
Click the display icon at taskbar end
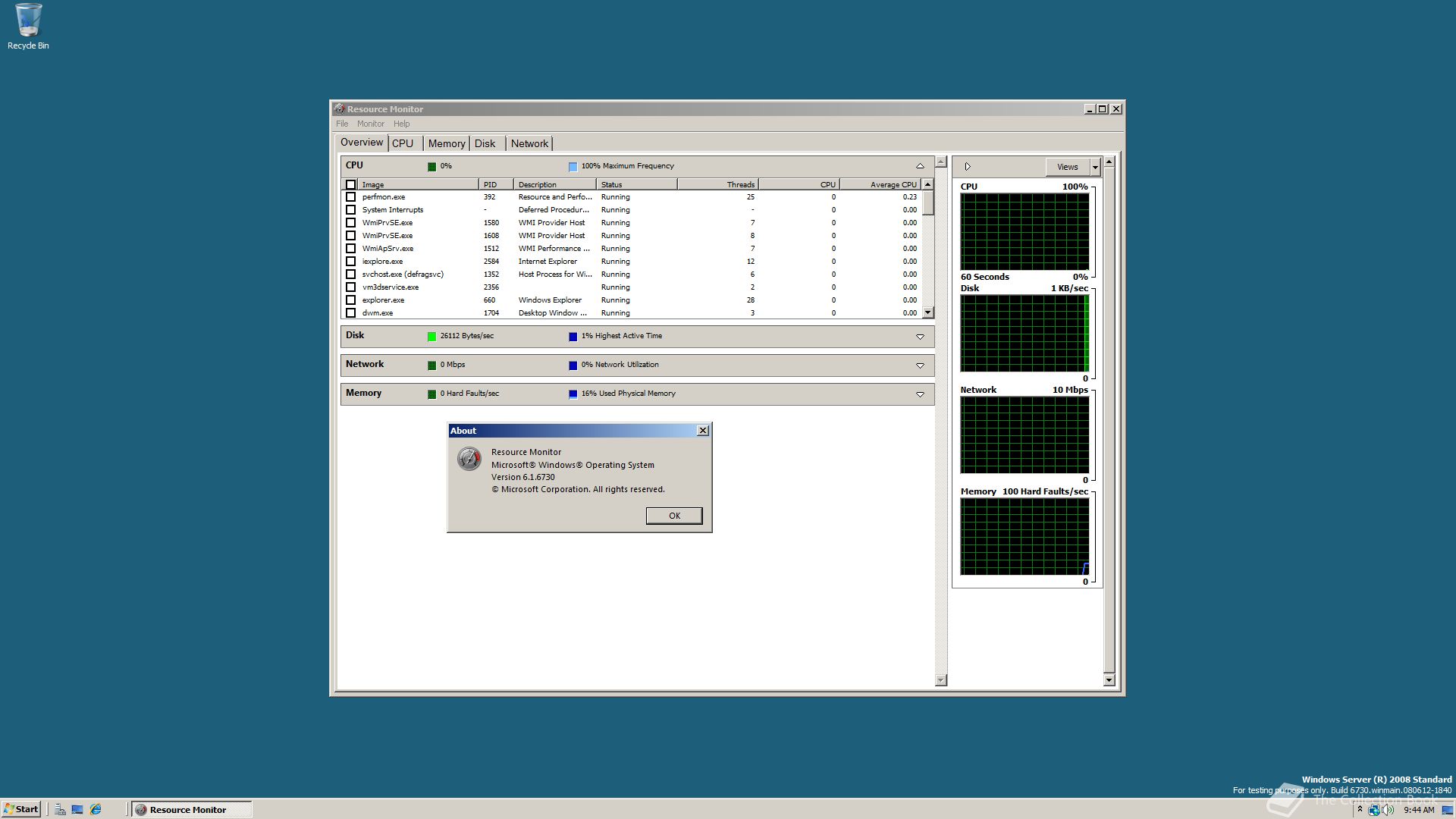pyautogui.click(x=1447, y=810)
